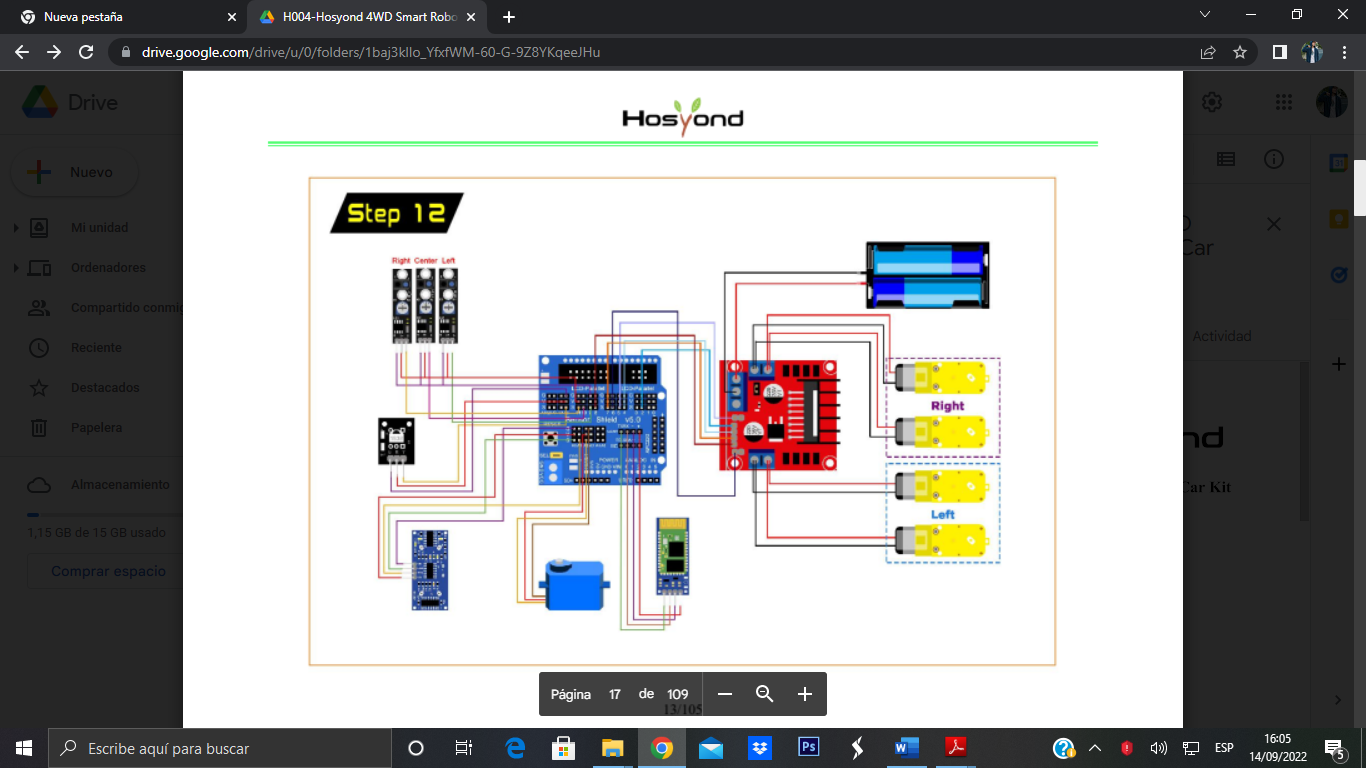Click the zoom out minus icon
The image size is (1366, 768).
[725, 694]
